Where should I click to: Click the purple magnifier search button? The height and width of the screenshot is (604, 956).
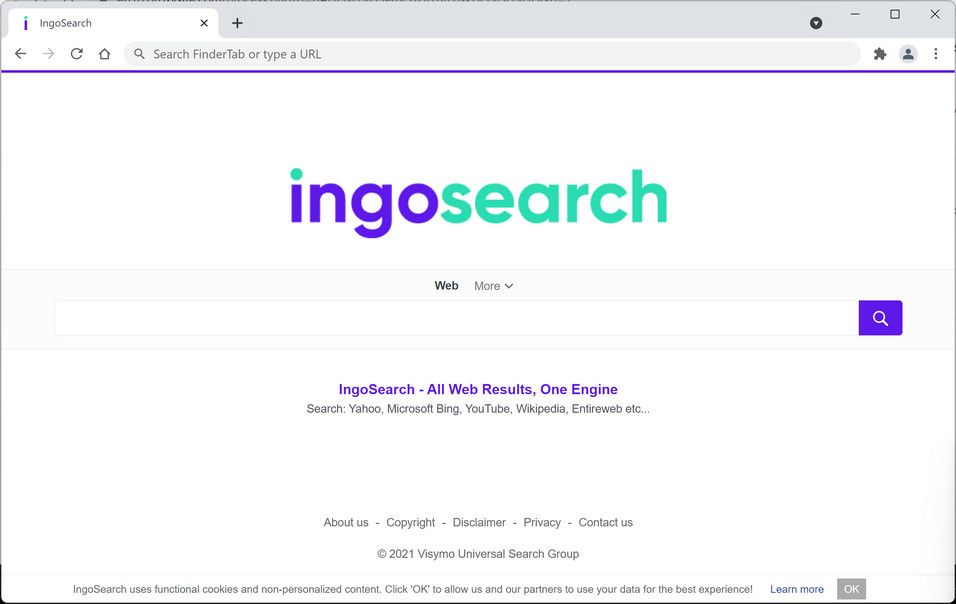coord(880,318)
